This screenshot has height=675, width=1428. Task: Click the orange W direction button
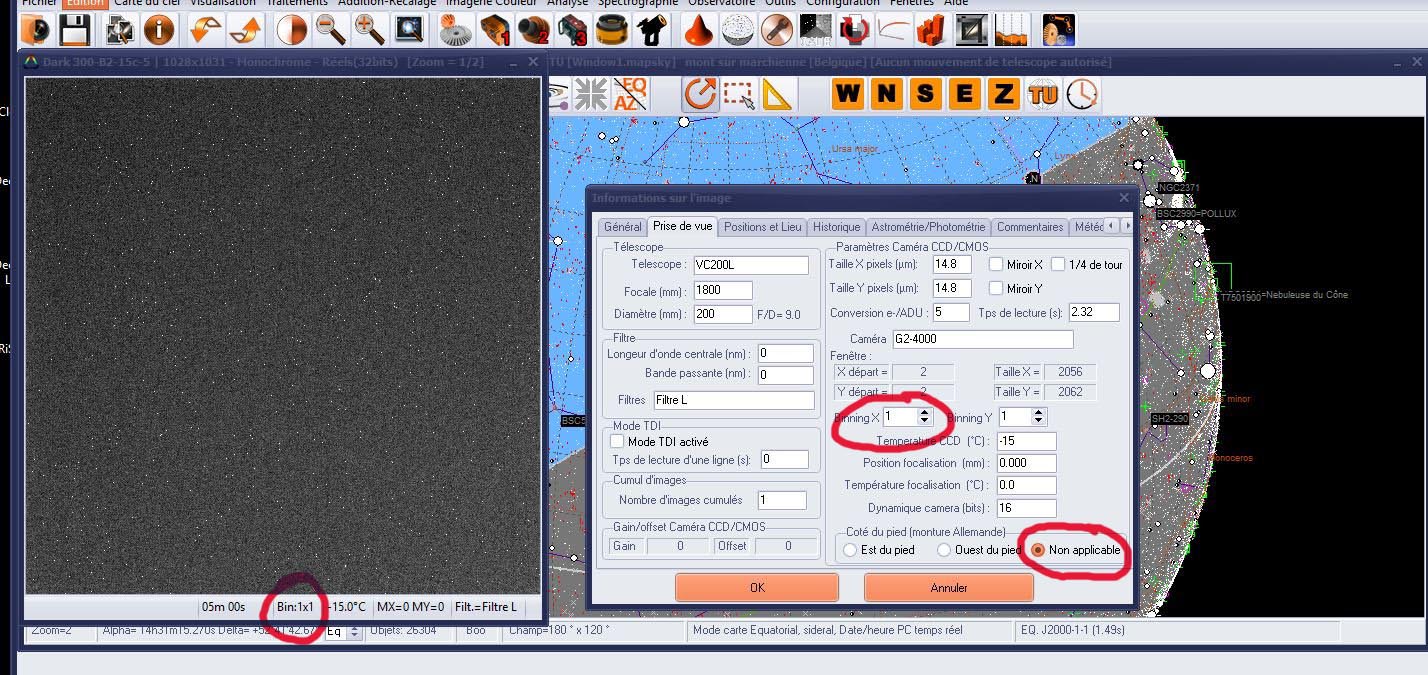(848, 95)
